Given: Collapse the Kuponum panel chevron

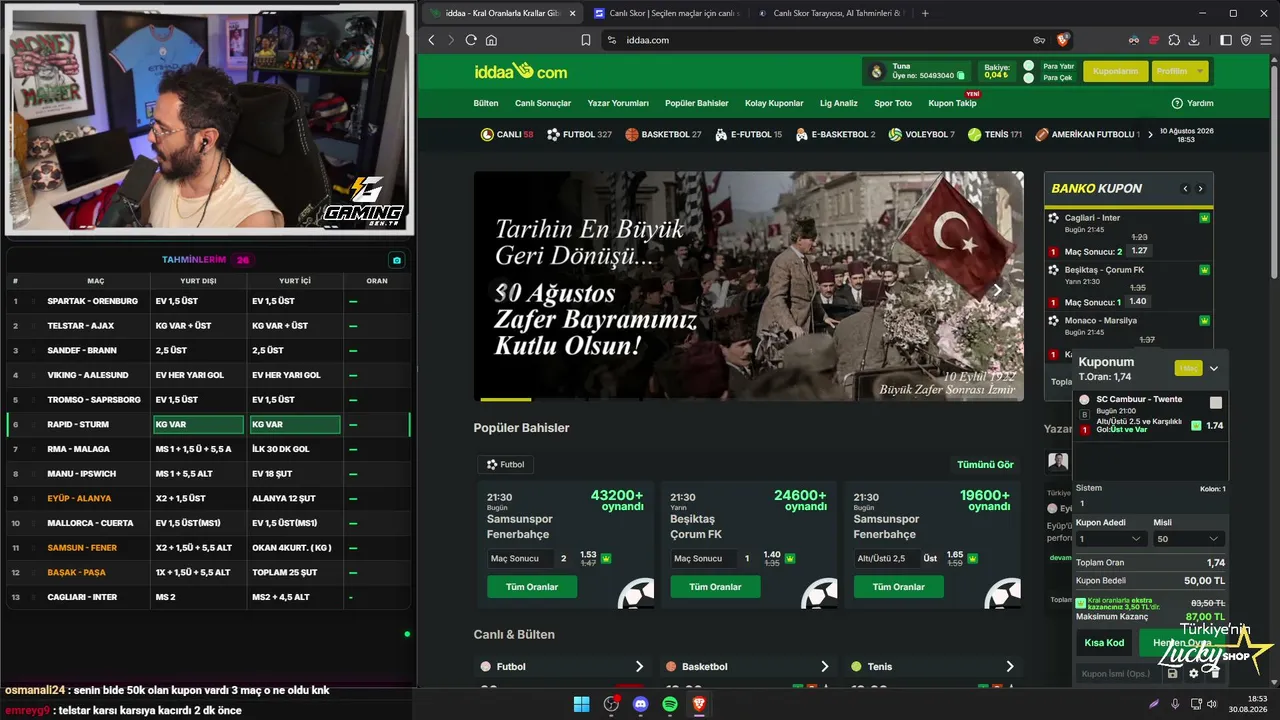Looking at the screenshot, I should click(1214, 368).
